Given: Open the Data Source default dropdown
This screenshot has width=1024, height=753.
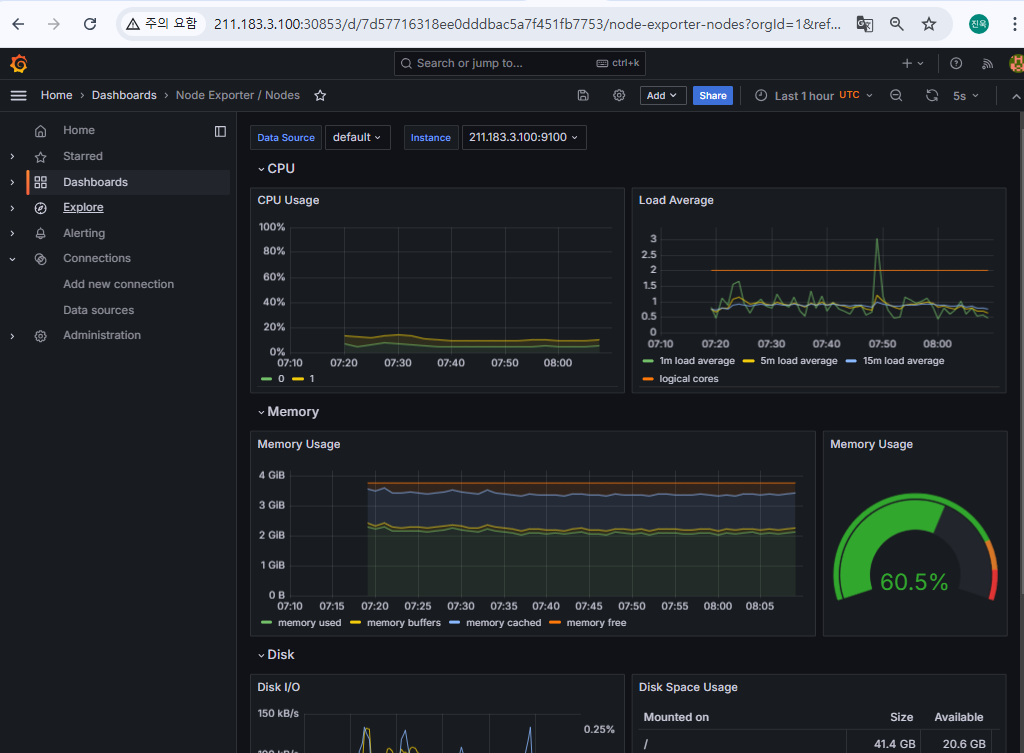Looking at the screenshot, I should coord(357,137).
